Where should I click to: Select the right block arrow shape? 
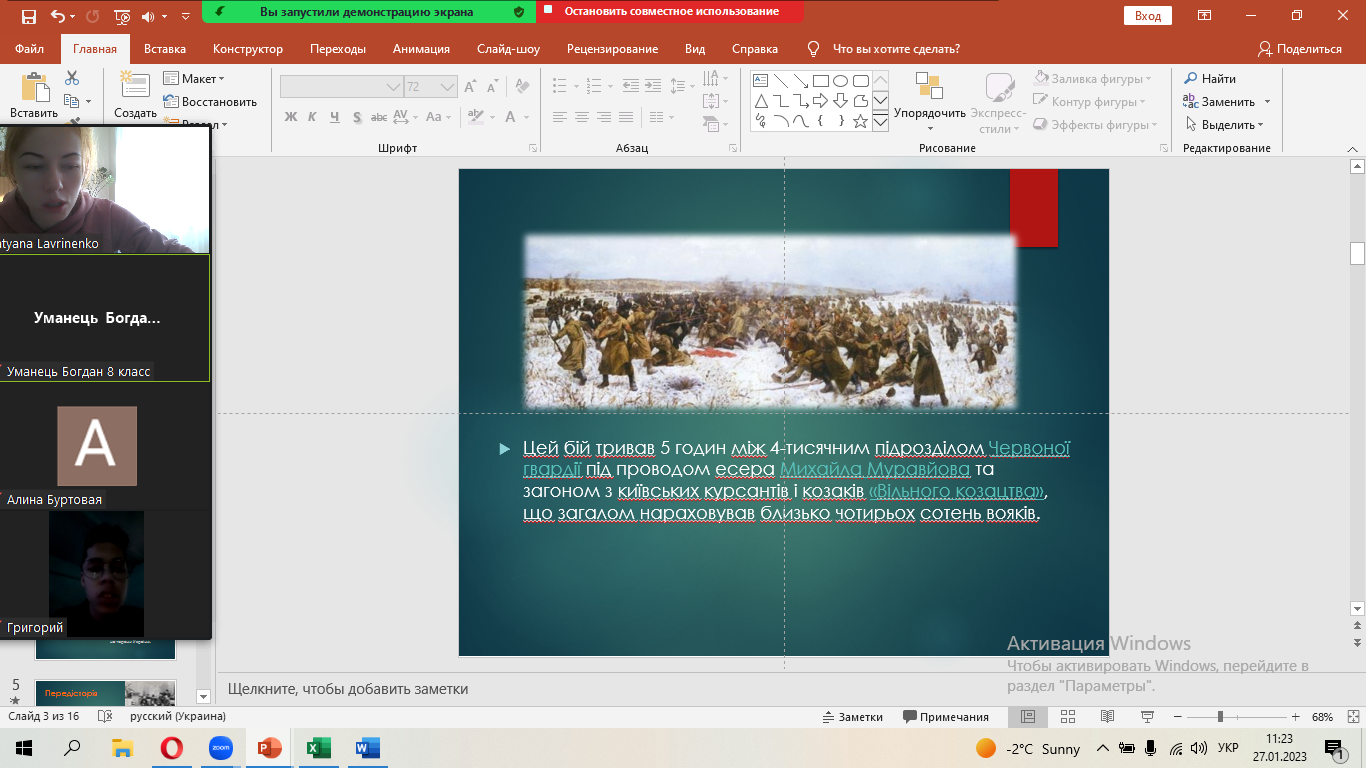[820, 101]
